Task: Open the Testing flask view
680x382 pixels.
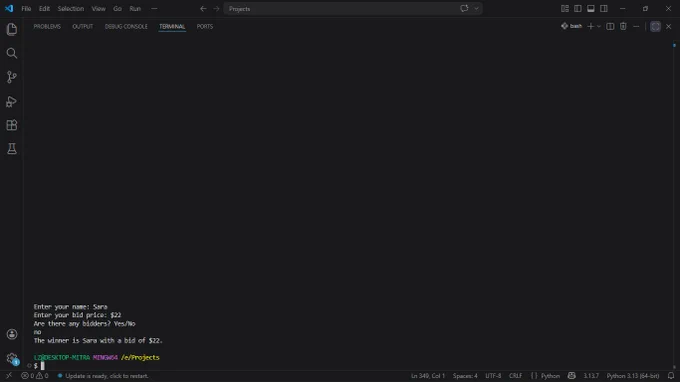Action: 12,149
